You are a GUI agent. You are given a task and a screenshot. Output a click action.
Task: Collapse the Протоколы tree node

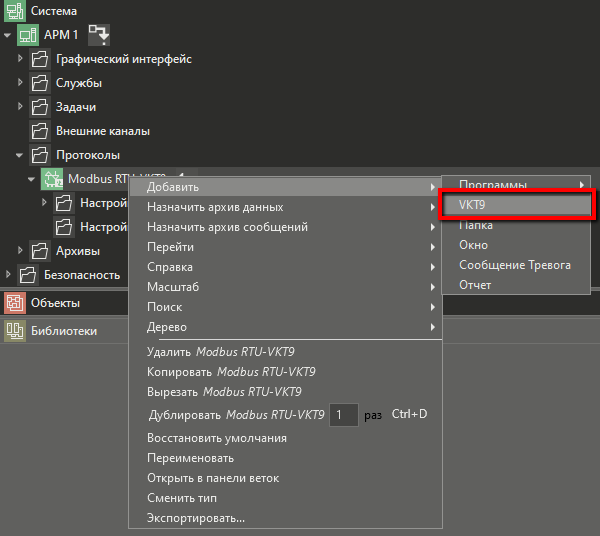tap(20, 155)
